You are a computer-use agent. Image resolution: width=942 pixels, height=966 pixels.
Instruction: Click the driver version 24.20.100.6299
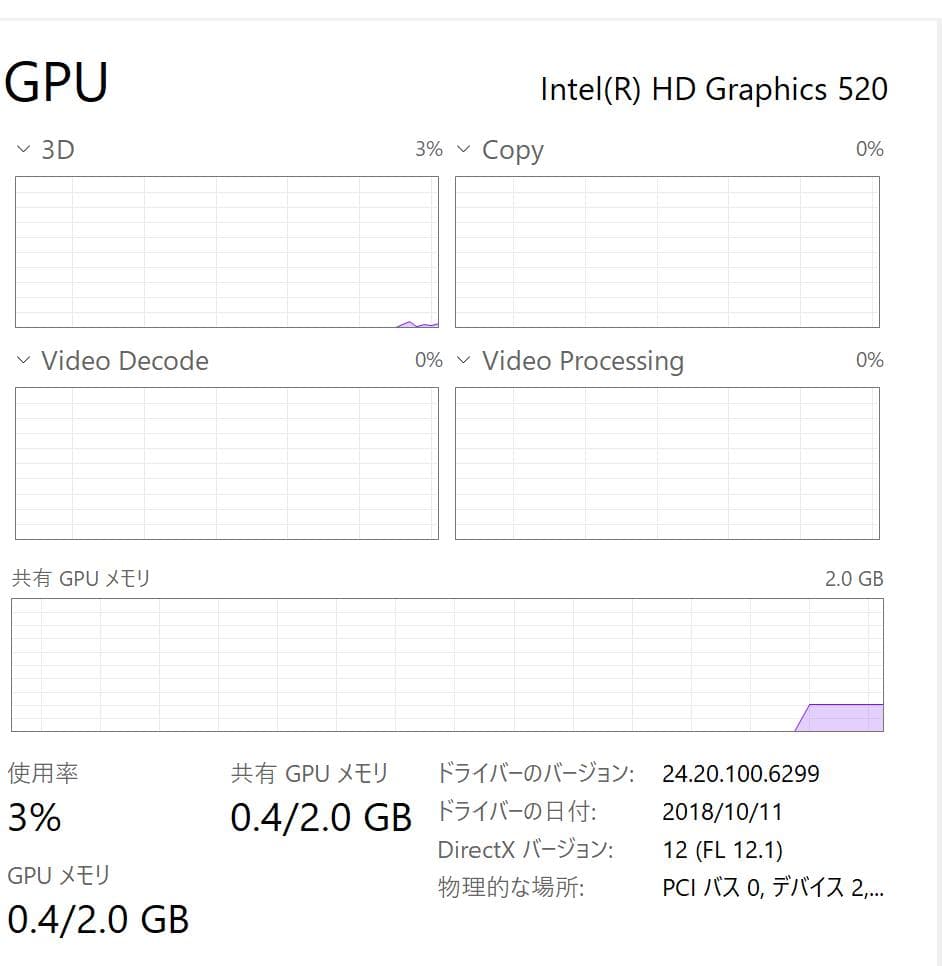(741, 773)
